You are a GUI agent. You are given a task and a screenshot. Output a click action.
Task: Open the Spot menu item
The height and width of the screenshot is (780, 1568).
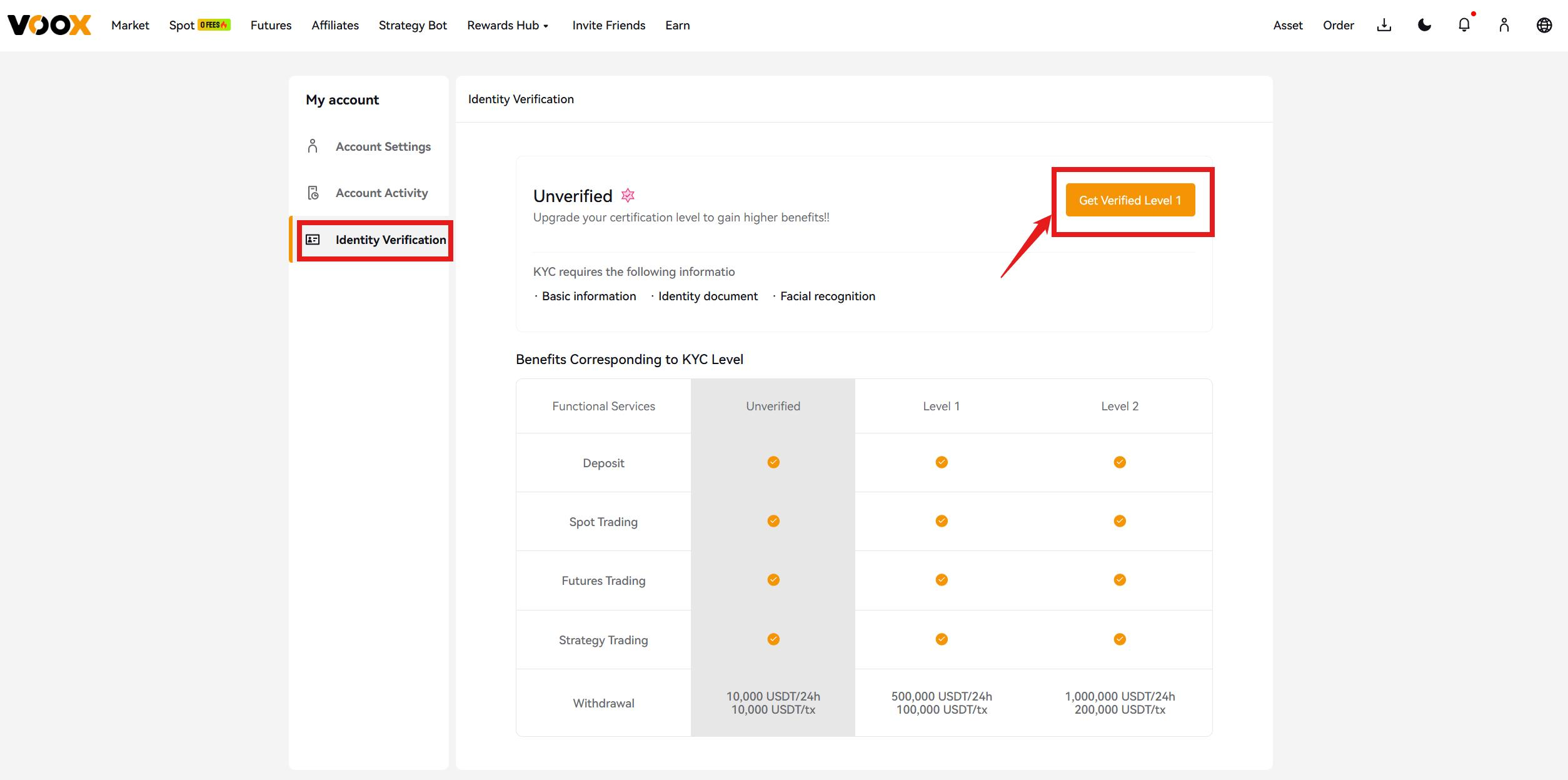point(182,25)
